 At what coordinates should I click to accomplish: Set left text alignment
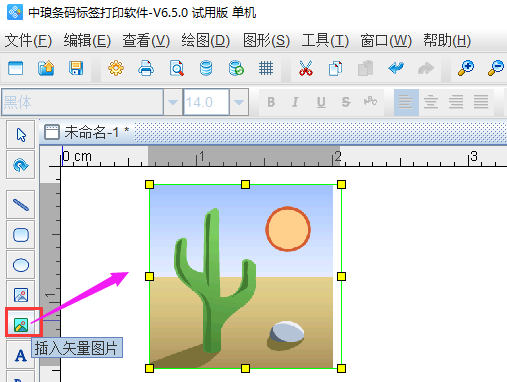pyautogui.click(x=406, y=102)
